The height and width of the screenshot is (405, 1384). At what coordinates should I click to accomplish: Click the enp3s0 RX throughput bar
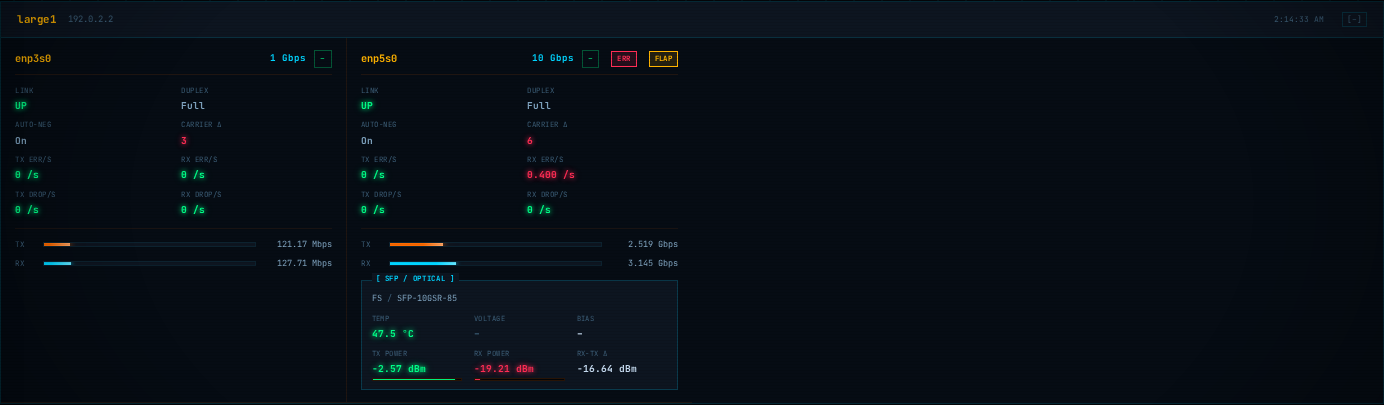pos(149,264)
